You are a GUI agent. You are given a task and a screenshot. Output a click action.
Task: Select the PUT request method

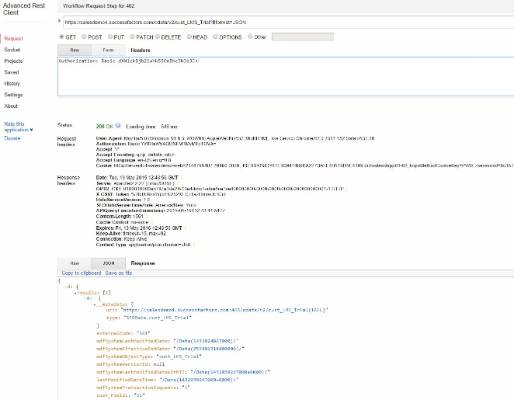(x=110, y=37)
